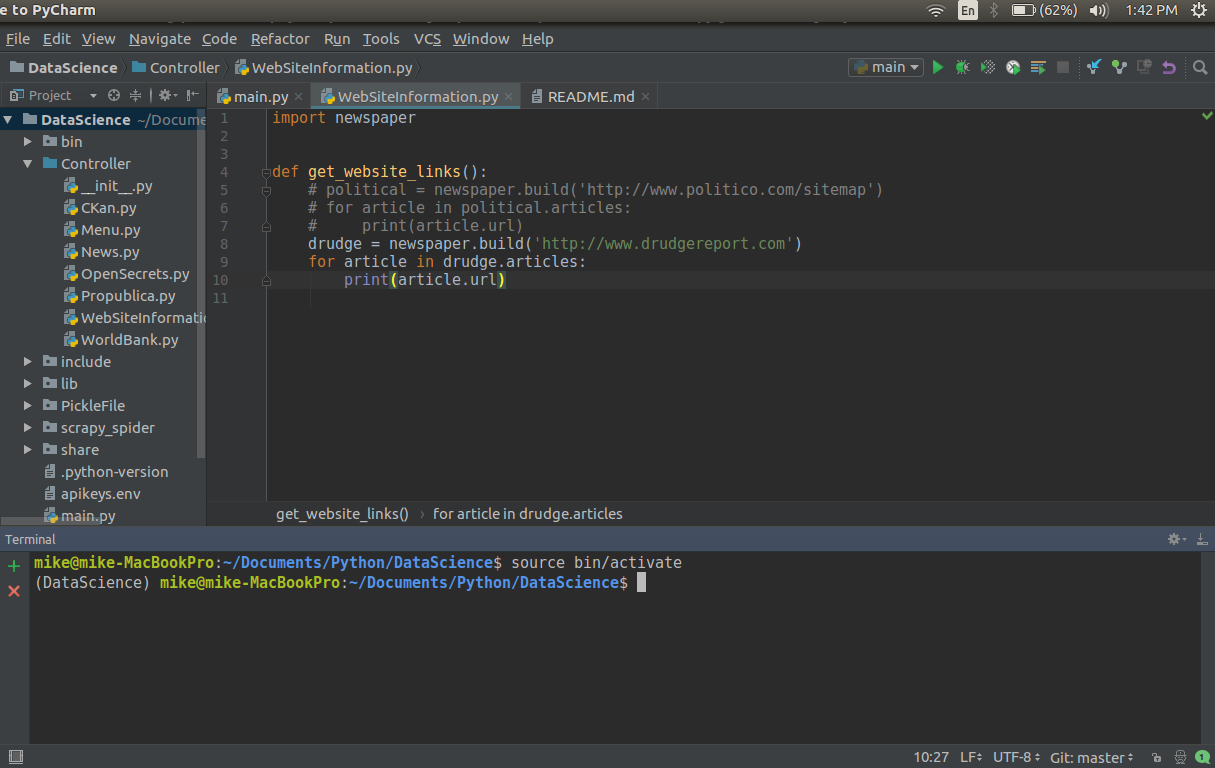Screen dimensions: 1215x768
Task: Open the VCS menu
Action: click(427, 39)
